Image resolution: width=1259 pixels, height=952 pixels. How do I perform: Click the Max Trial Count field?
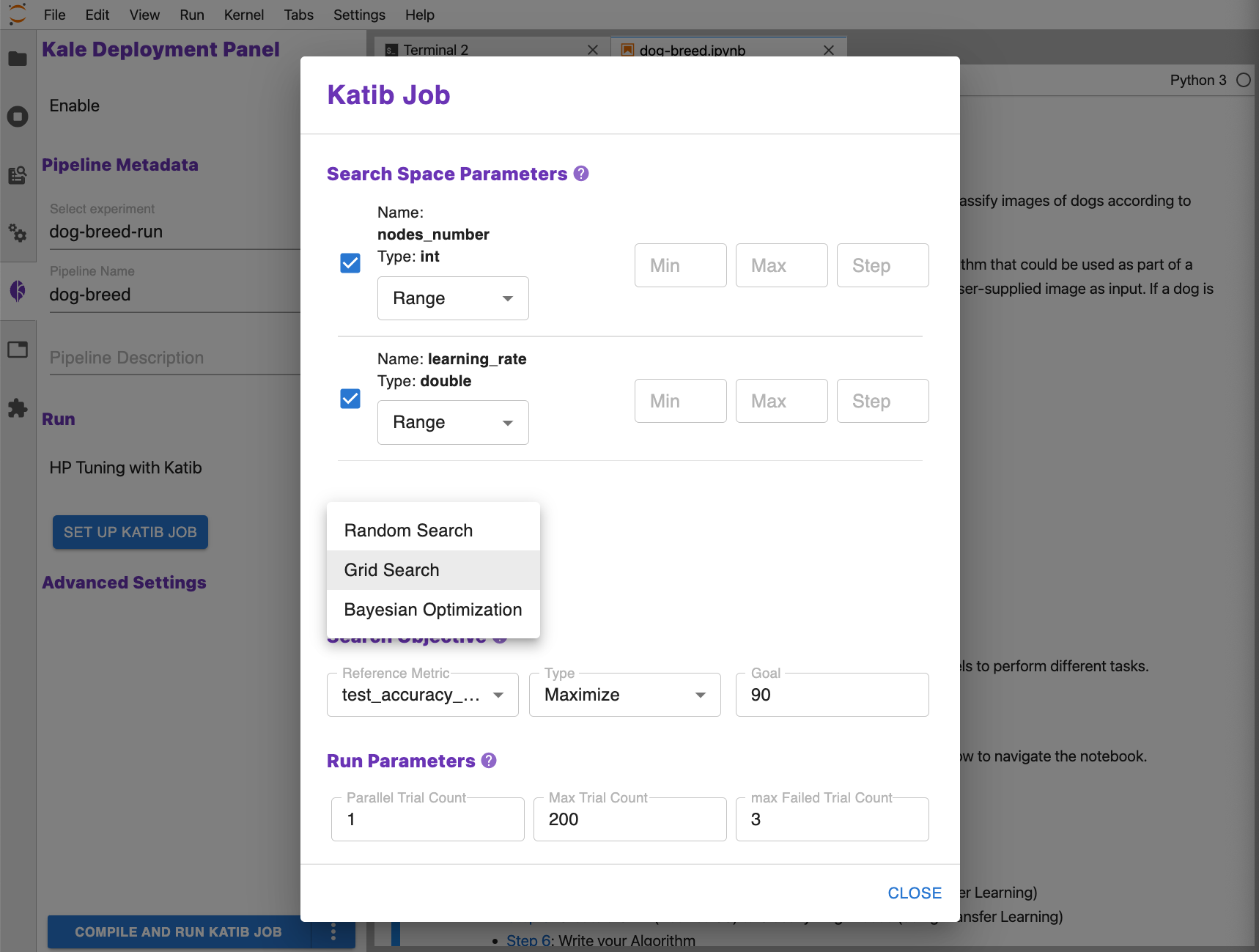click(630, 819)
